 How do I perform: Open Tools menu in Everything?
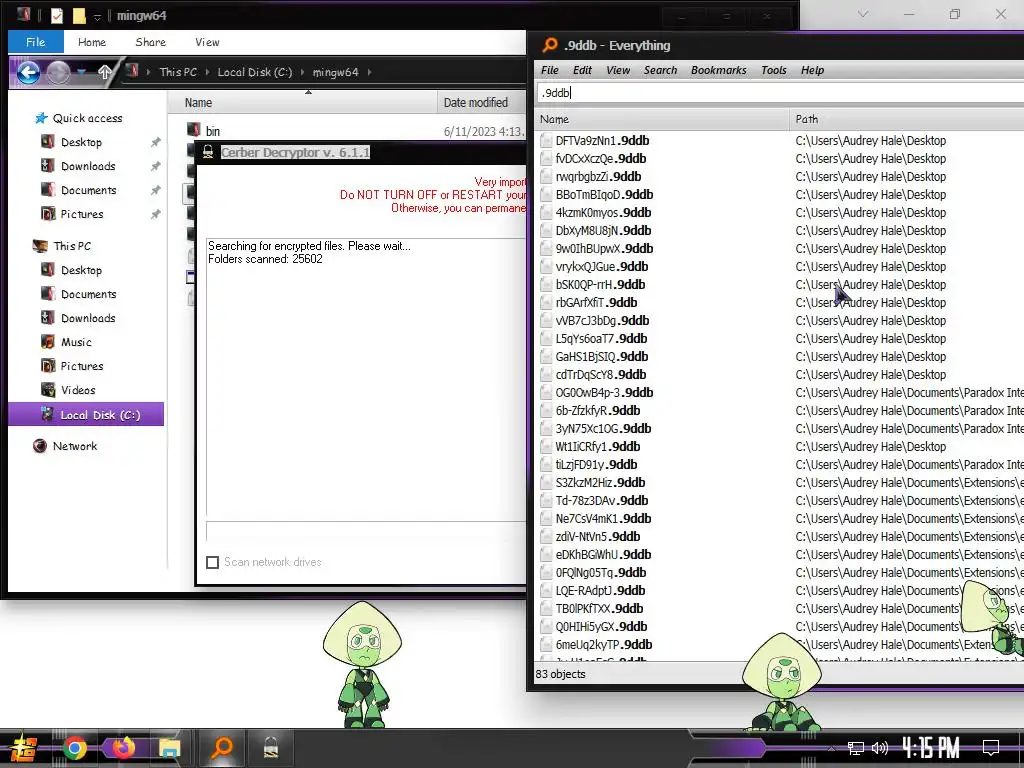pos(774,70)
